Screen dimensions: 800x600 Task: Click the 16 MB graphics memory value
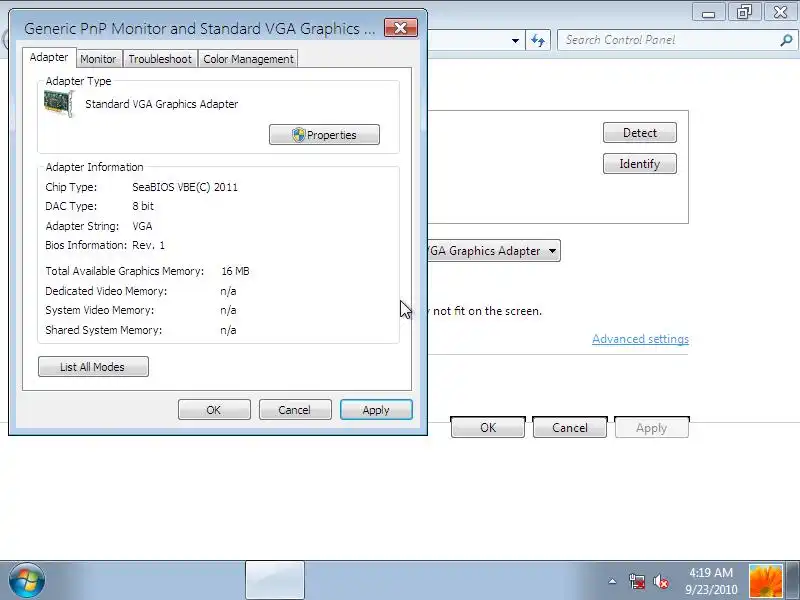(235, 271)
